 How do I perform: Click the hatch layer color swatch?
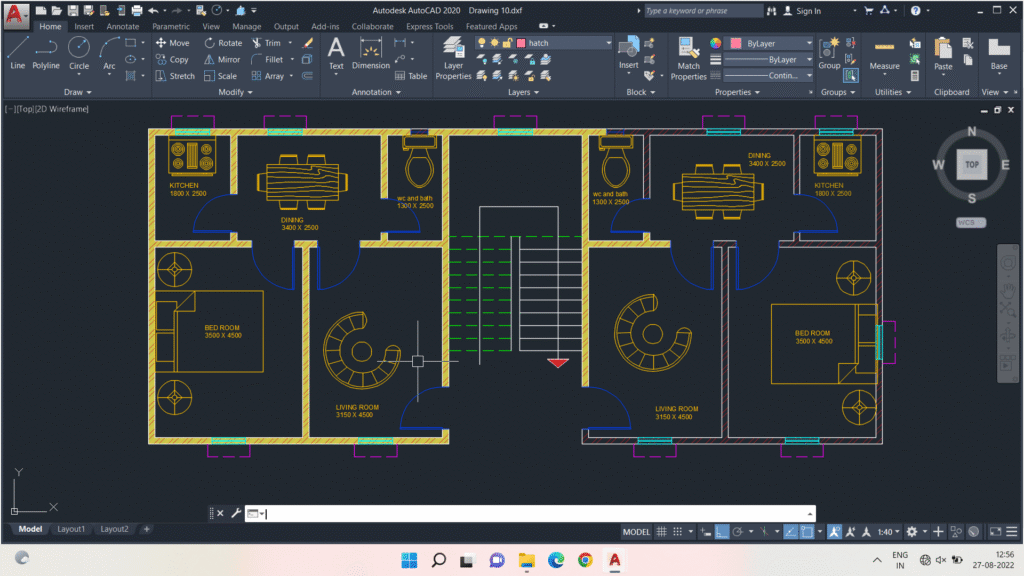(x=521, y=43)
